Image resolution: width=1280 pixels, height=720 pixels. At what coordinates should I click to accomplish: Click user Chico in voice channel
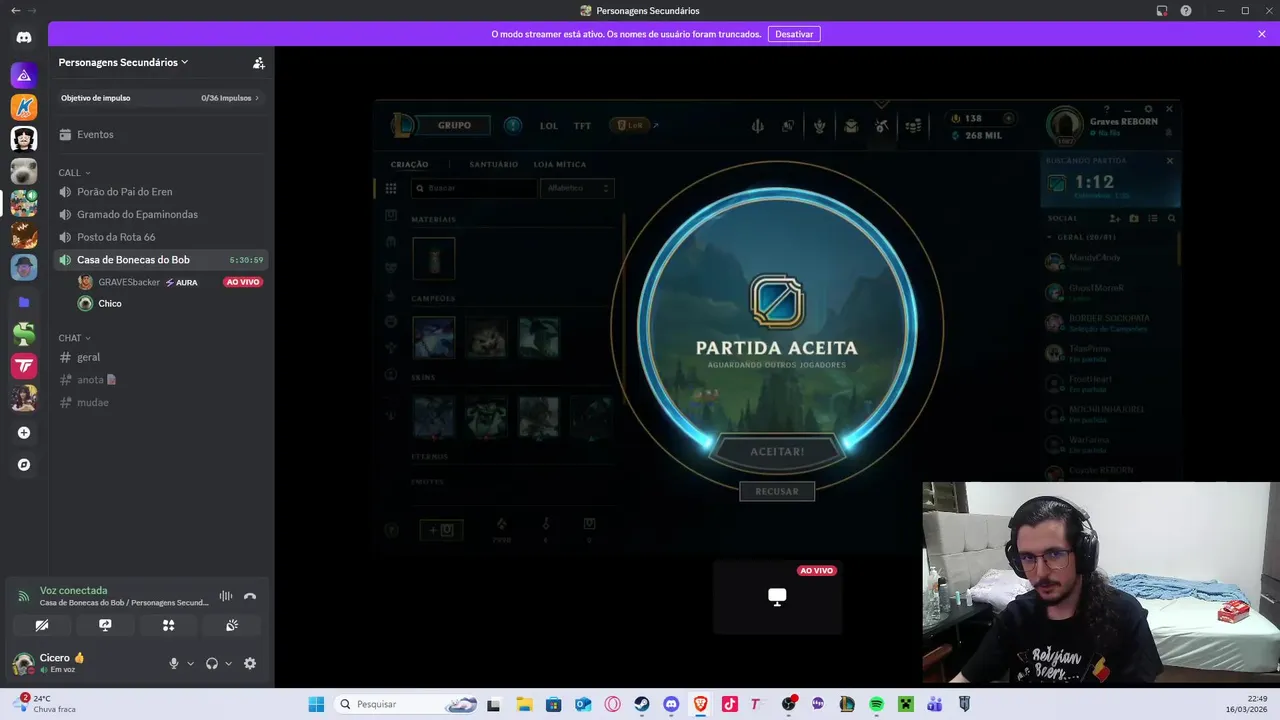point(170,303)
